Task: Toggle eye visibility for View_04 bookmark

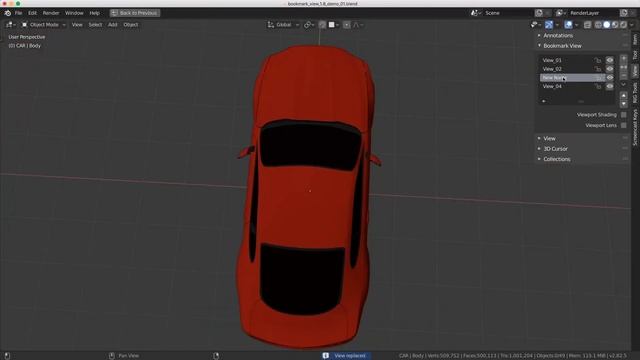Action: tap(610, 87)
